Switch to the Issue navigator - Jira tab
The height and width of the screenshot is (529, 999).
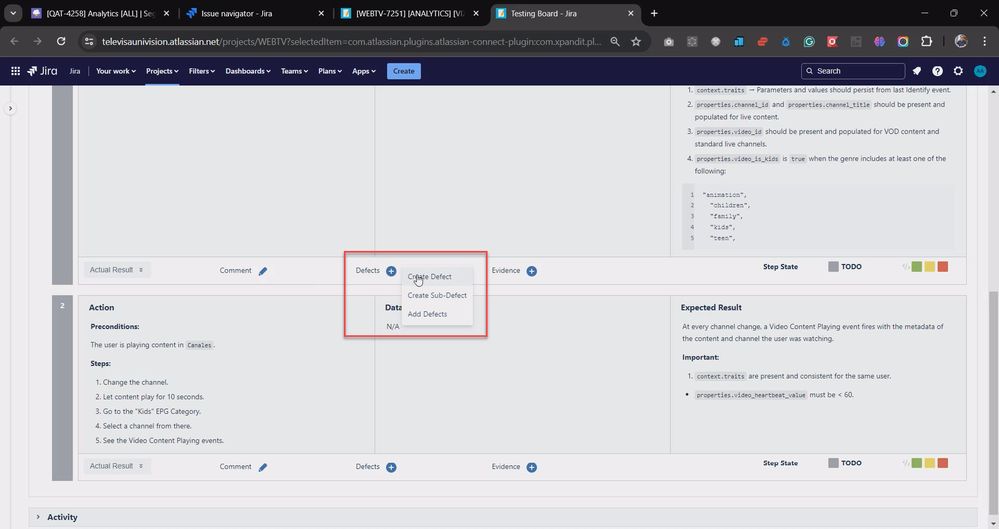coord(256,13)
